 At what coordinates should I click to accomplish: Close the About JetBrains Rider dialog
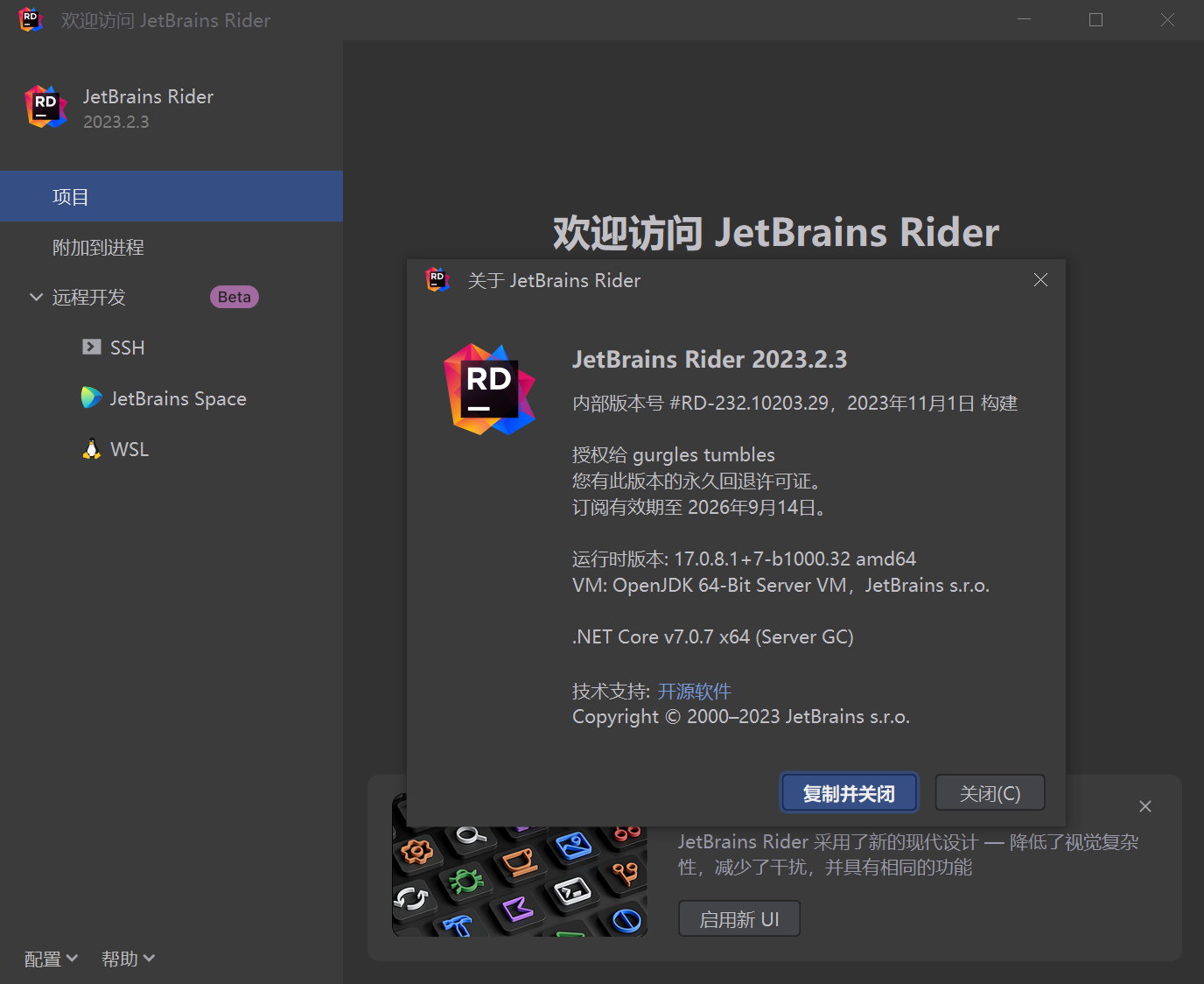click(1040, 280)
